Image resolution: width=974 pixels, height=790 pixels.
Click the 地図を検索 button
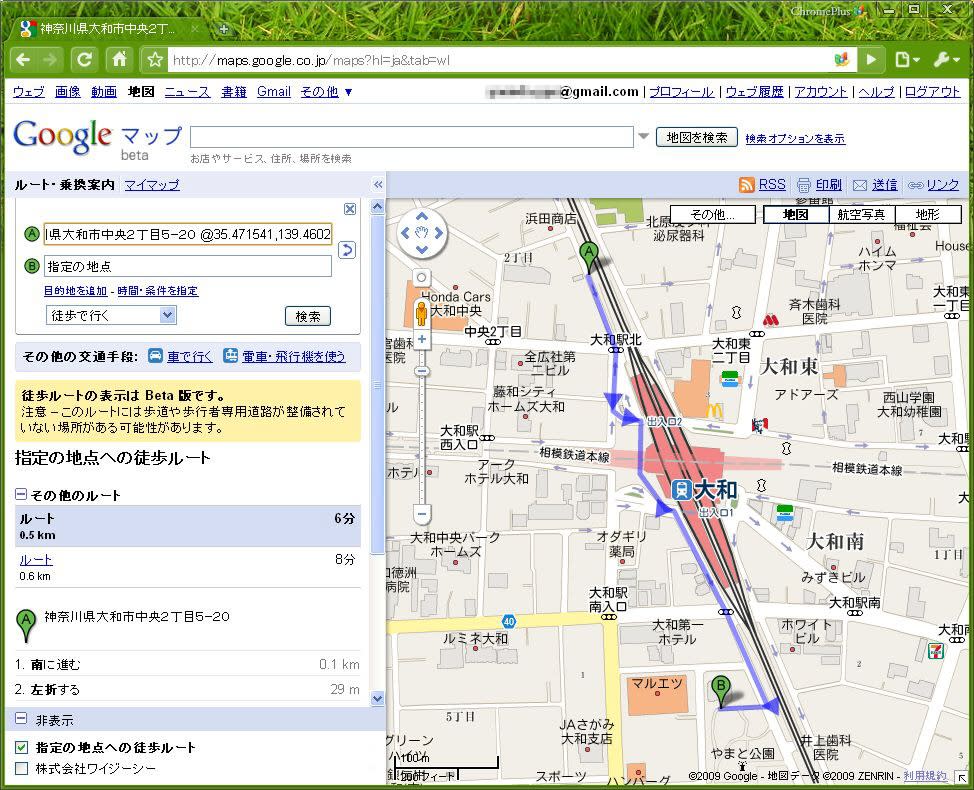pyautogui.click(x=696, y=138)
